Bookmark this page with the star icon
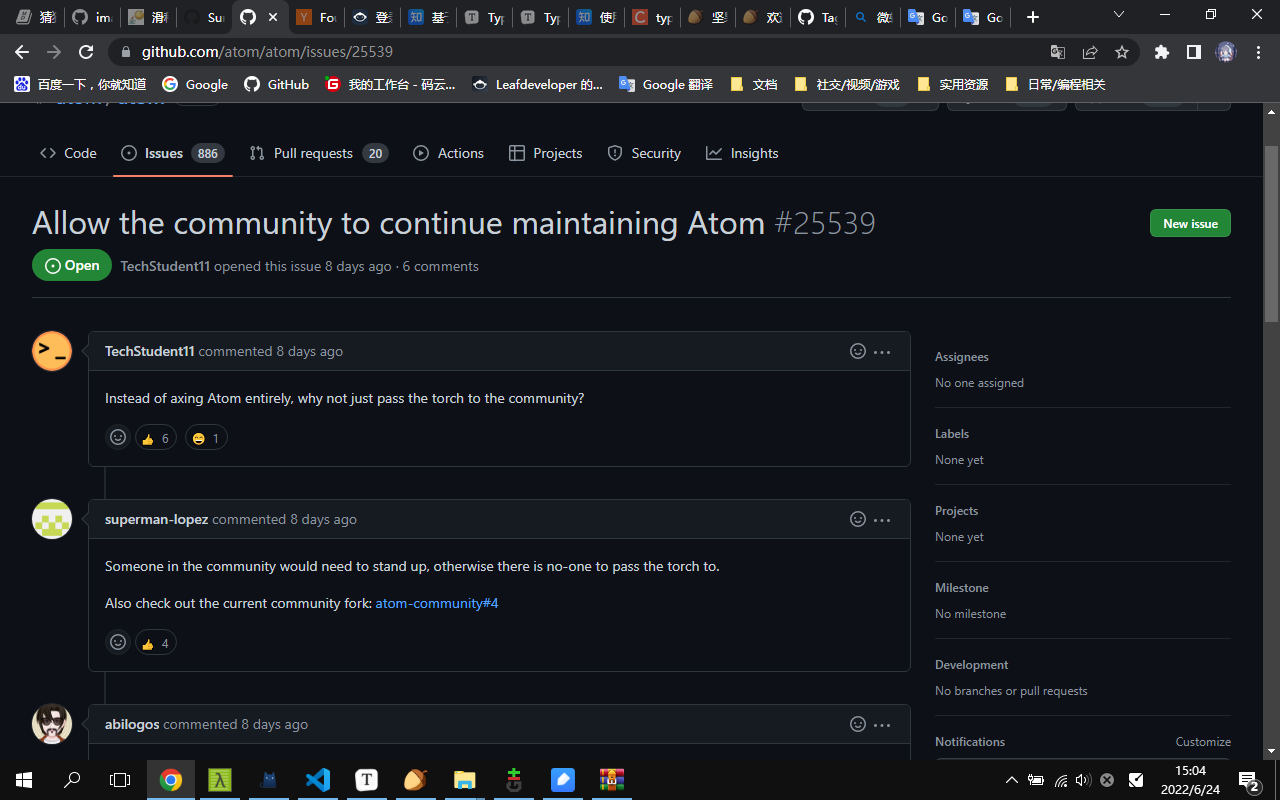This screenshot has width=1280, height=800. tap(1122, 52)
